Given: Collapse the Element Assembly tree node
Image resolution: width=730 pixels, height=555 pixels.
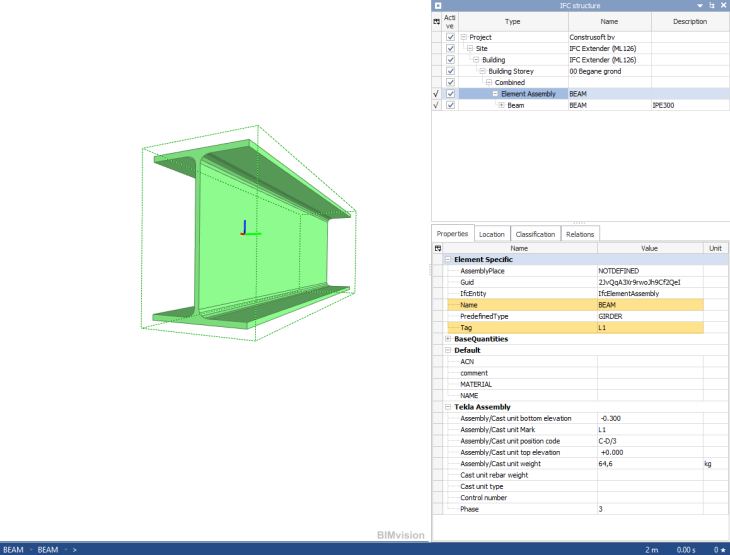Looking at the screenshot, I should pos(495,94).
